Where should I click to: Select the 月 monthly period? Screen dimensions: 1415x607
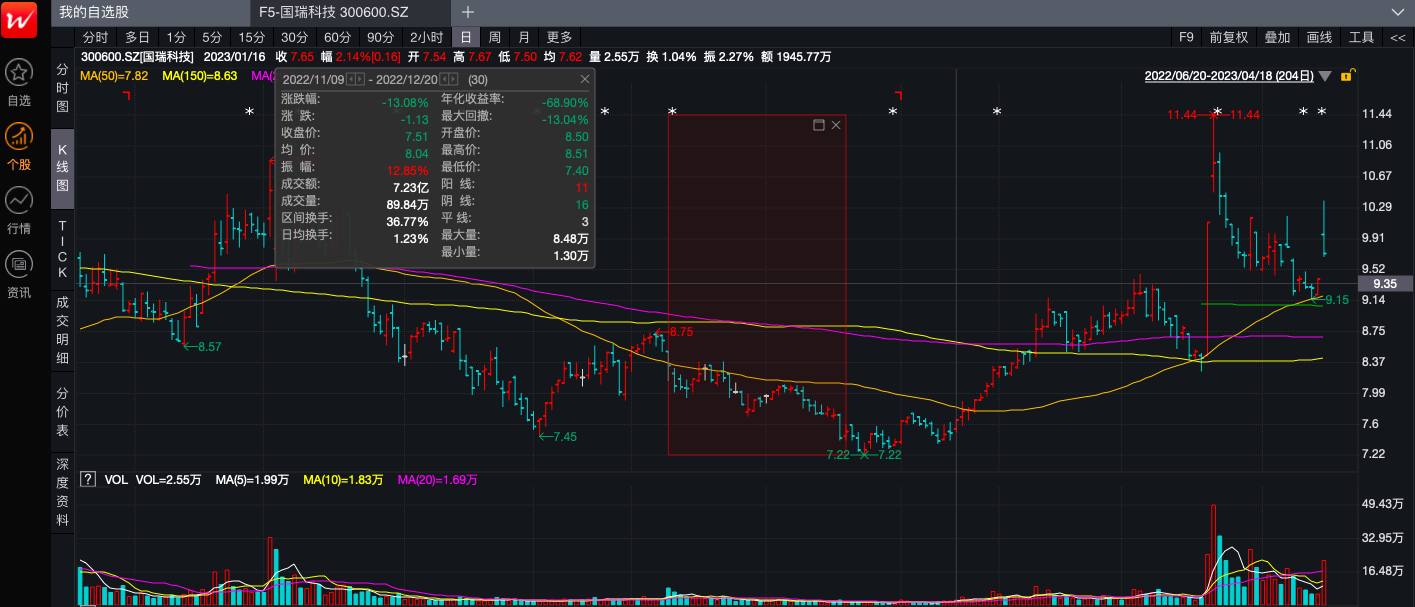point(524,37)
